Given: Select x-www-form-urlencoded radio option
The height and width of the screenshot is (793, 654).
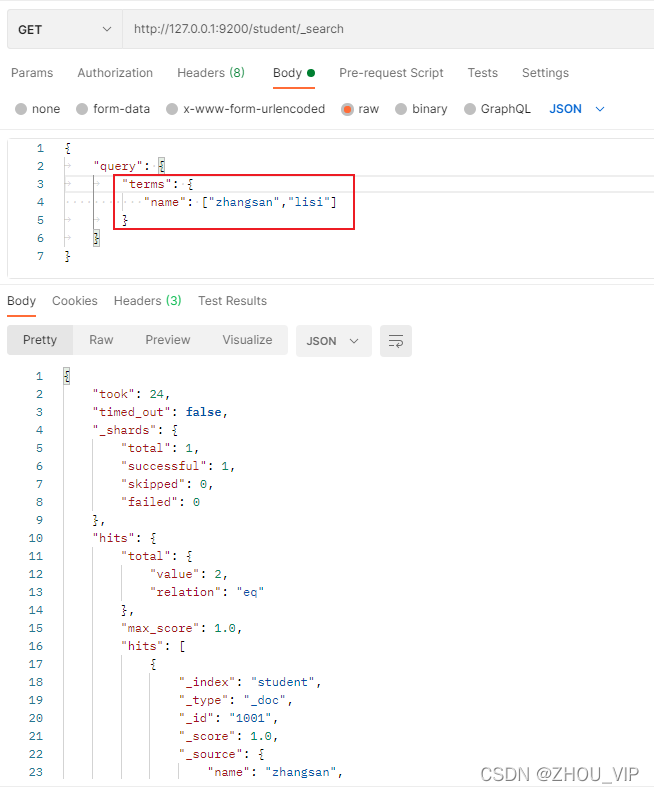Looking at the screenshot, I should coord(172,109).
